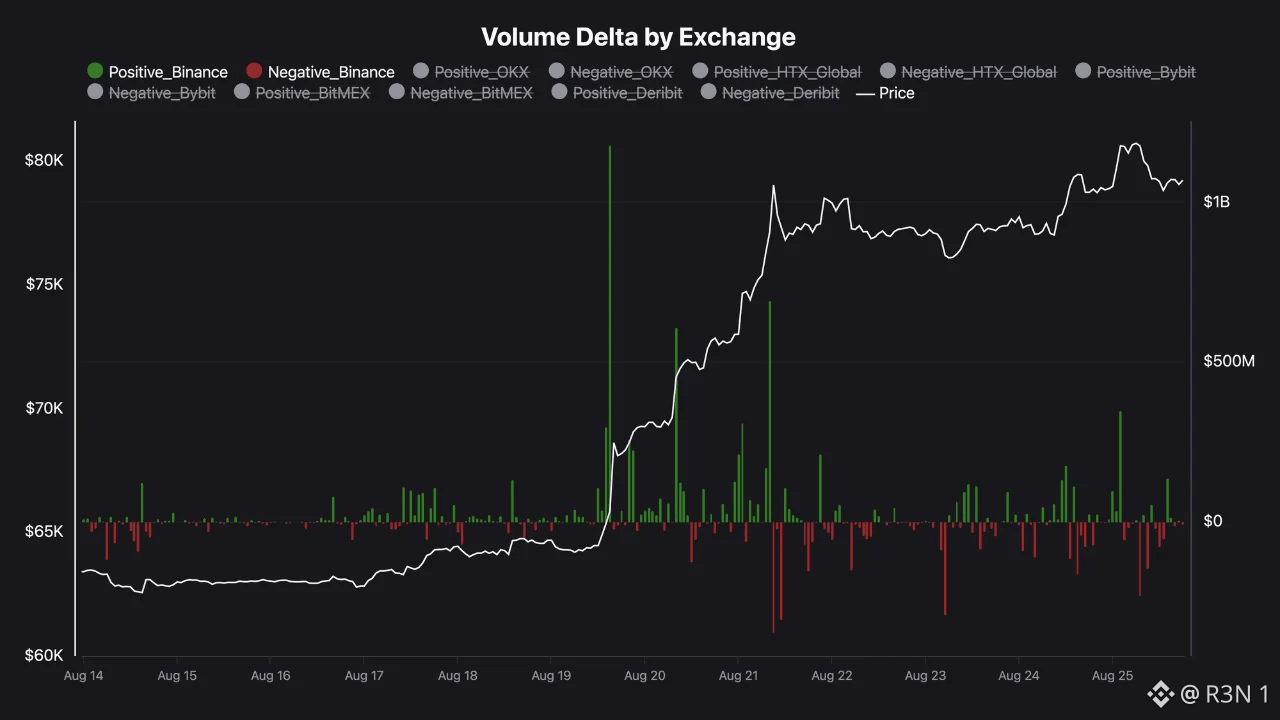Enable the Positive_BitMEX legend entry
Screen dimensions: 1280x720
point(302,93)
